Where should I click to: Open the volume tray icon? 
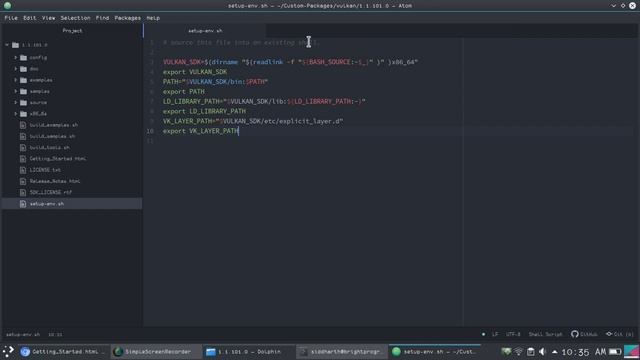tap(542, 351)
